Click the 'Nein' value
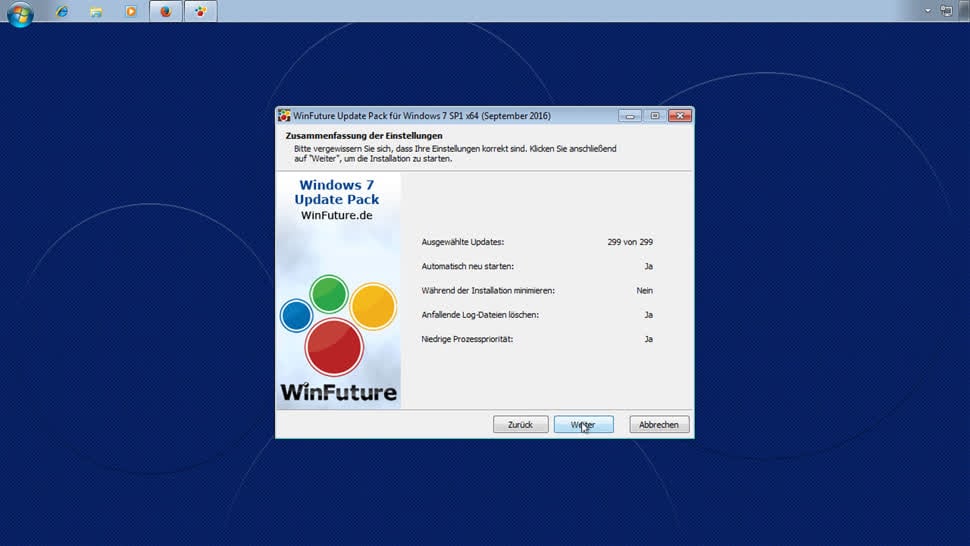 point(645,291)
